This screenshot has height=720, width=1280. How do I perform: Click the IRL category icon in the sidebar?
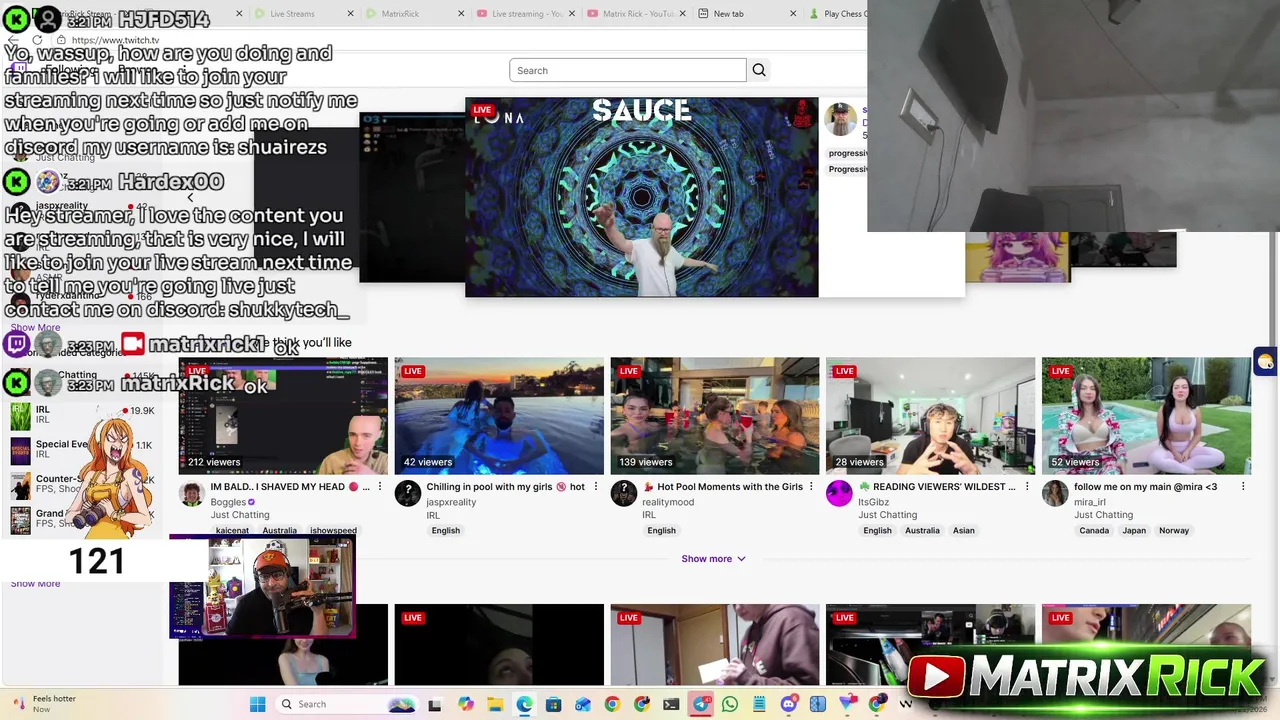(x=20, y=415)
